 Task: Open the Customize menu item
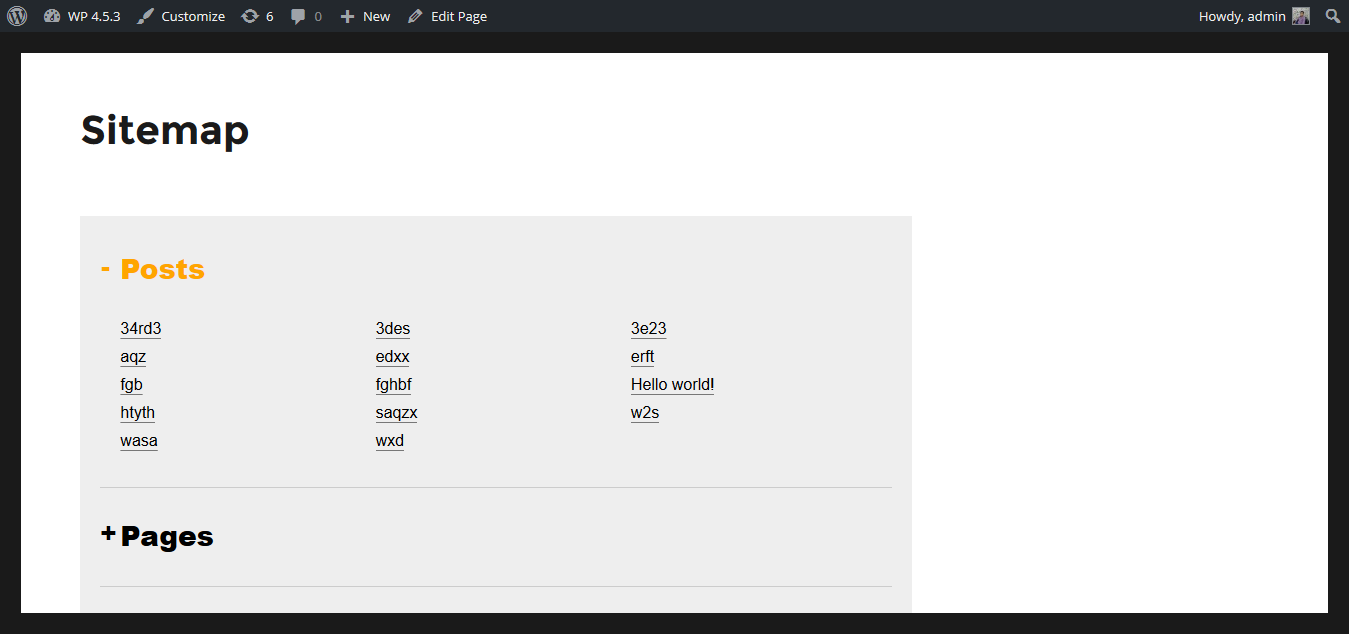(x=193, y=16)
